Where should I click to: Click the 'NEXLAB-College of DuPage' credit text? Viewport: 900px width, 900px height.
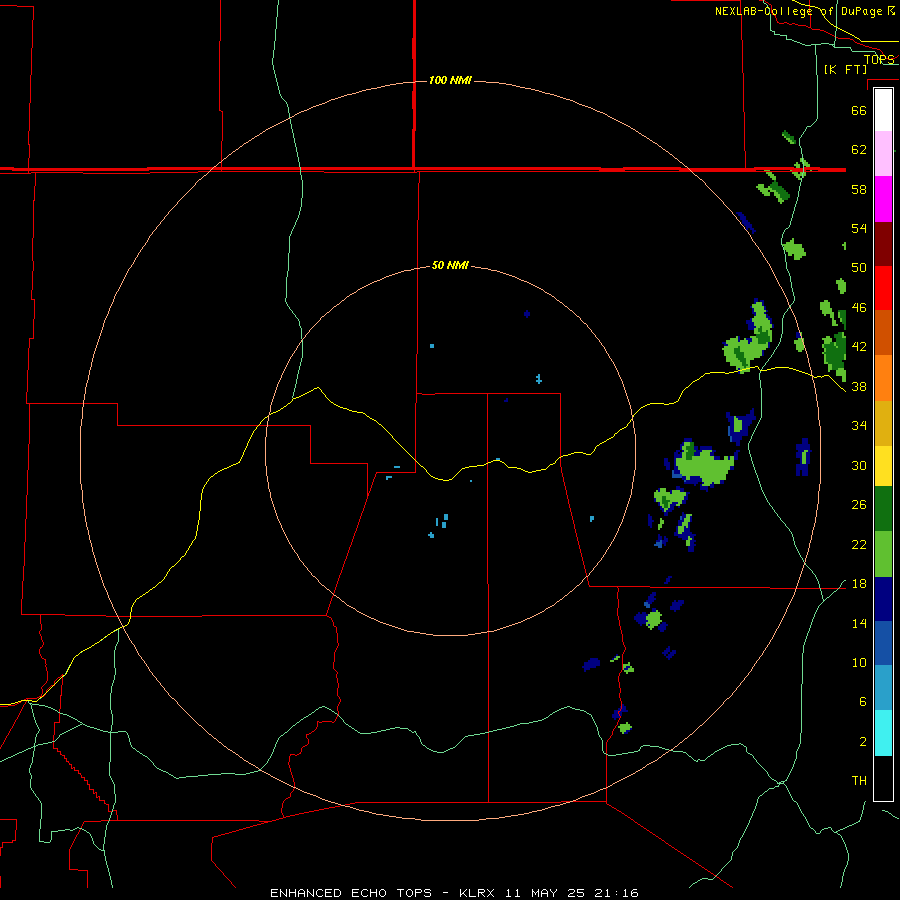(798, 11)
